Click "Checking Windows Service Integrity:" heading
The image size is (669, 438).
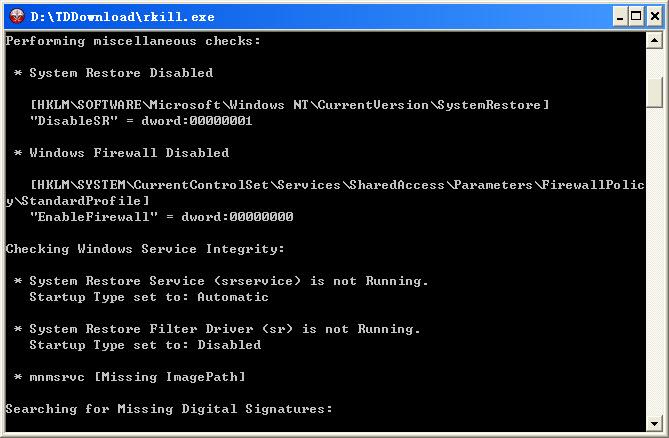(145, 249)
